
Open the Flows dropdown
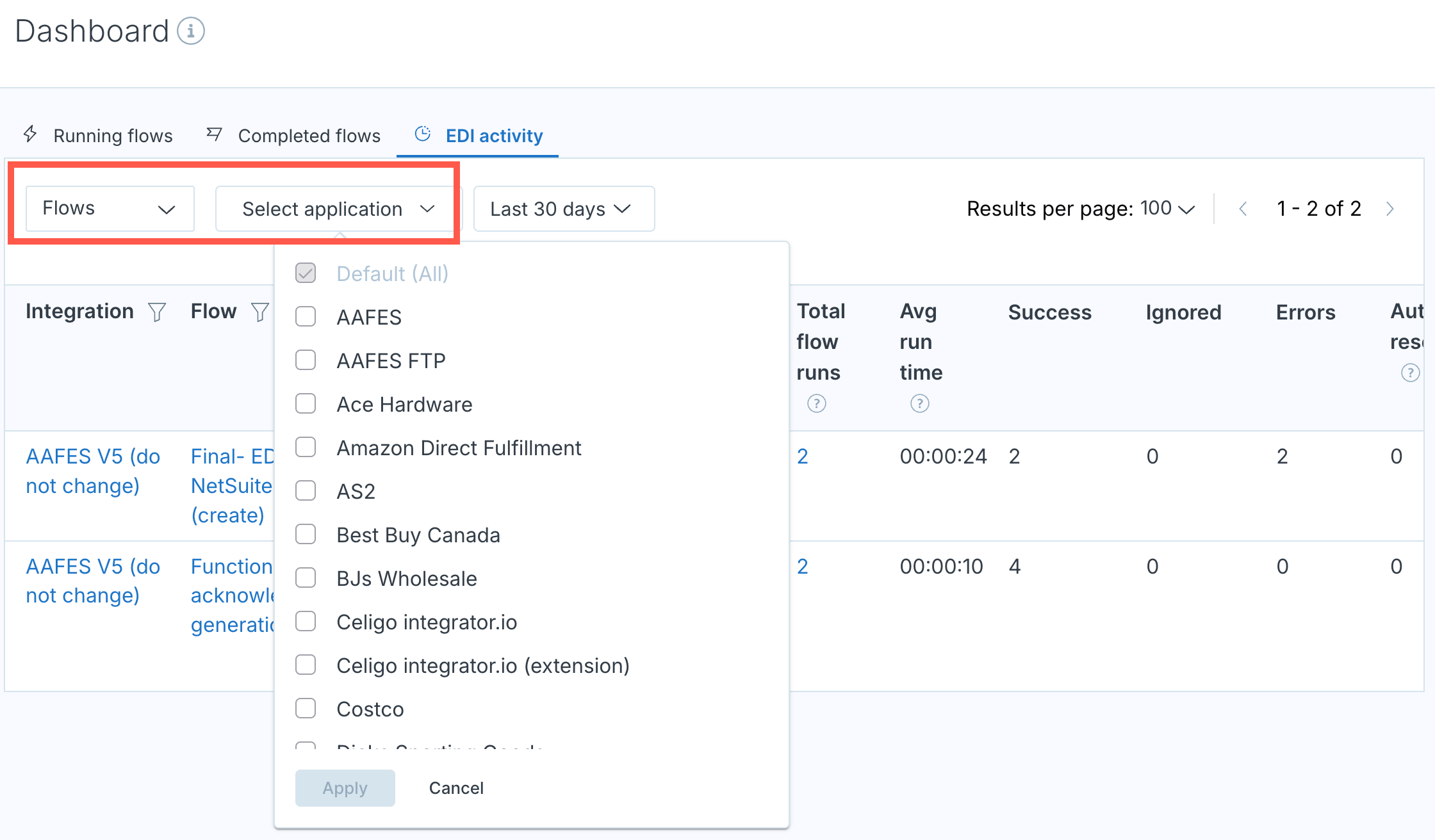(110, 209)
